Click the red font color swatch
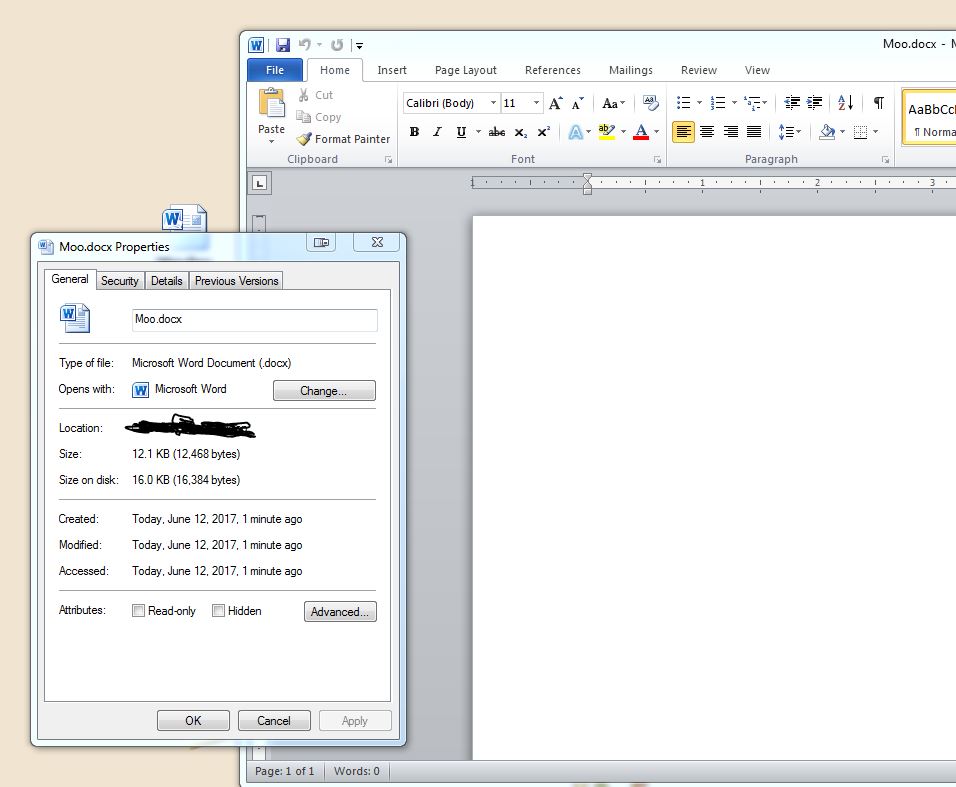This screenshot has height=787, width=956. click(x=641, y=132)
